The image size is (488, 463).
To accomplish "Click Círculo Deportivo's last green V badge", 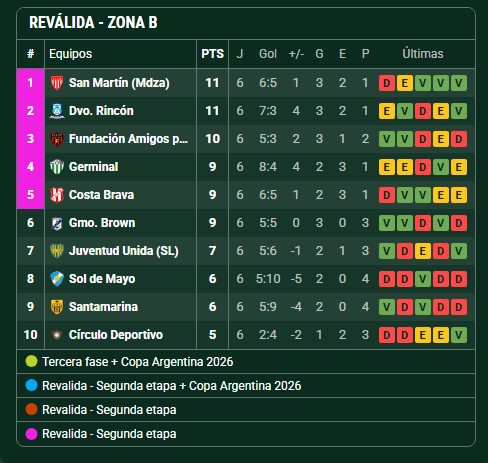I will coord(459,335).
